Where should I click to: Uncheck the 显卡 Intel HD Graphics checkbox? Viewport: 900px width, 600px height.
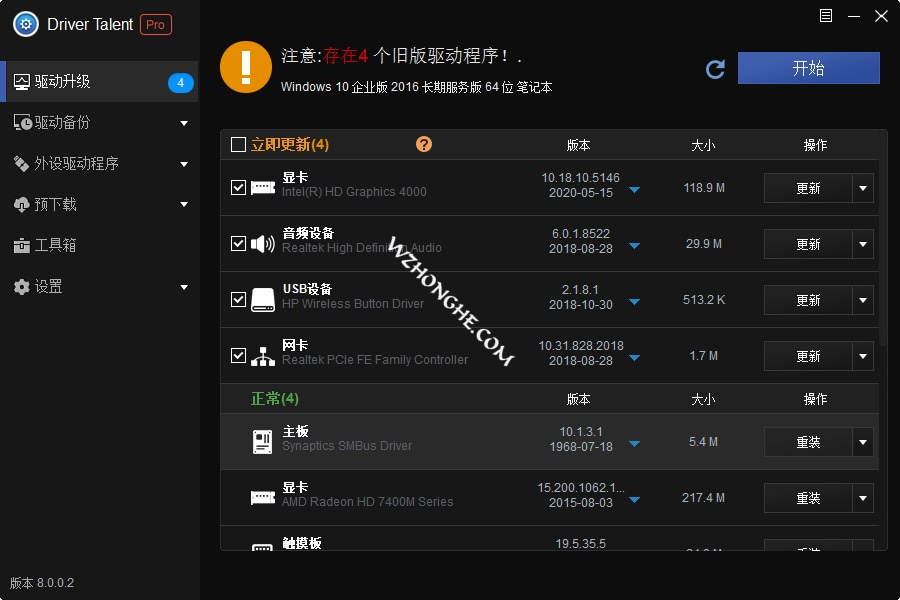coord(239,187)
